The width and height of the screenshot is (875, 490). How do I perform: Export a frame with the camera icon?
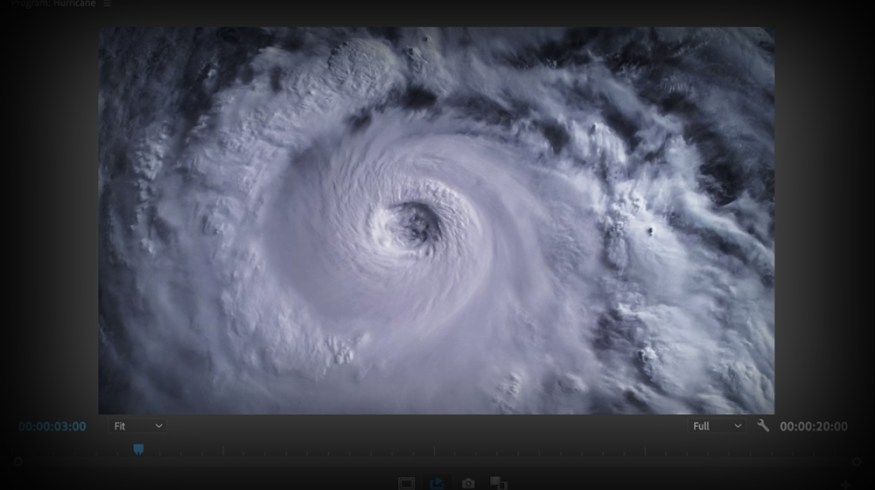468,484
